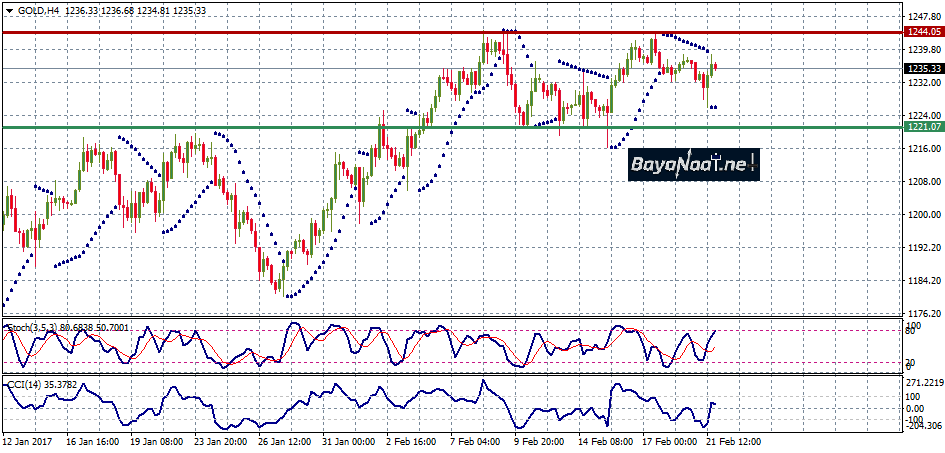Select the green support line price tag 1221.07
This screenshot has height=453, width=945.
(924, 127)
